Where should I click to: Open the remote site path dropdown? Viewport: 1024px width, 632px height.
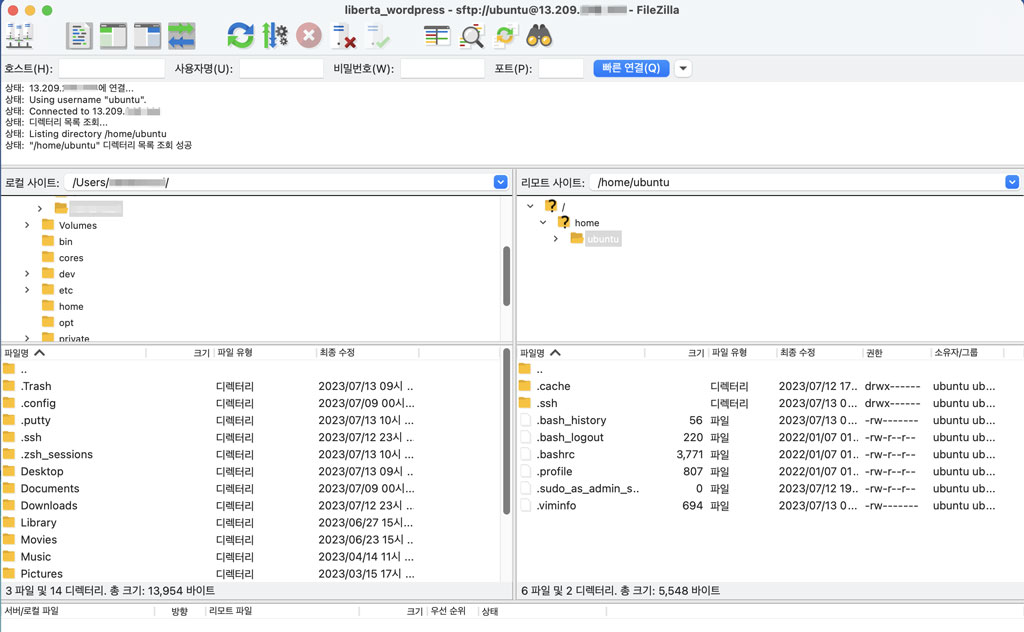[x=1011, y=182]
